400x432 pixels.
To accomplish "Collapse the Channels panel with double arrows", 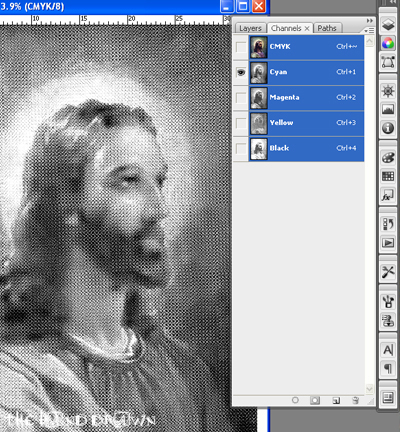I will click(x=370, y=21).
